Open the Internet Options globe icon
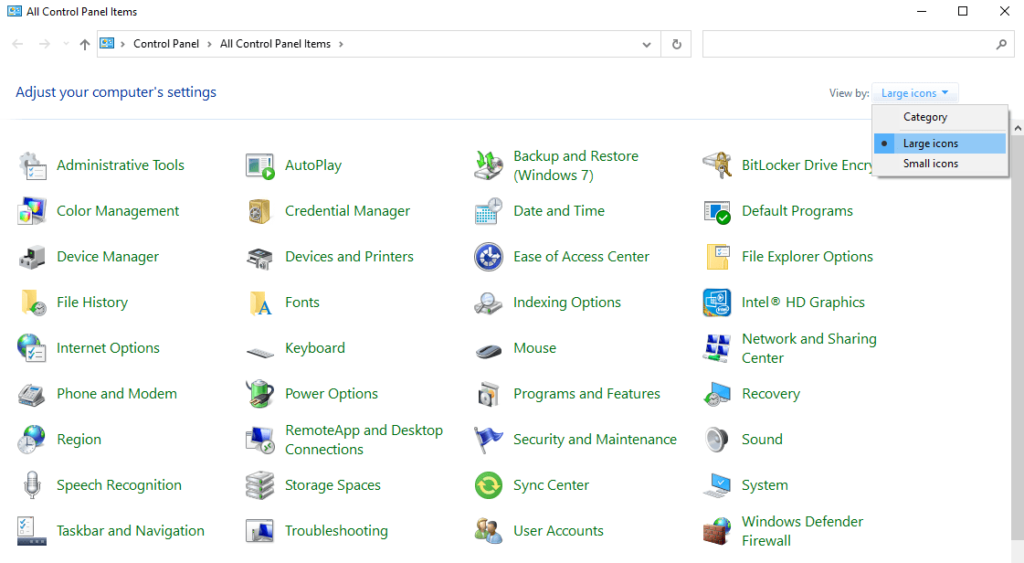 click(32, 348)
